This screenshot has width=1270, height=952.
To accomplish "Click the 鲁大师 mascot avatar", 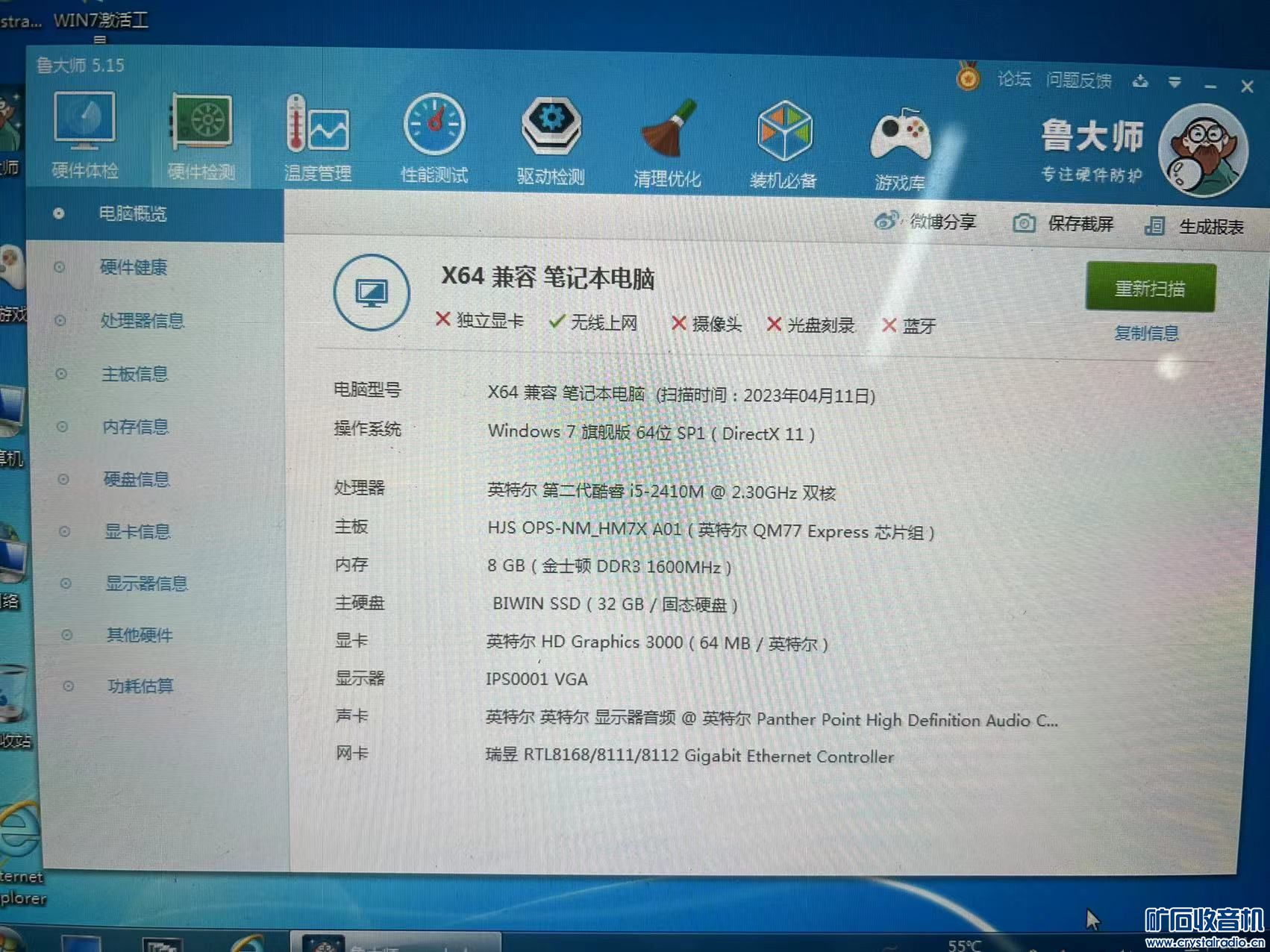I will (1203, 151).
